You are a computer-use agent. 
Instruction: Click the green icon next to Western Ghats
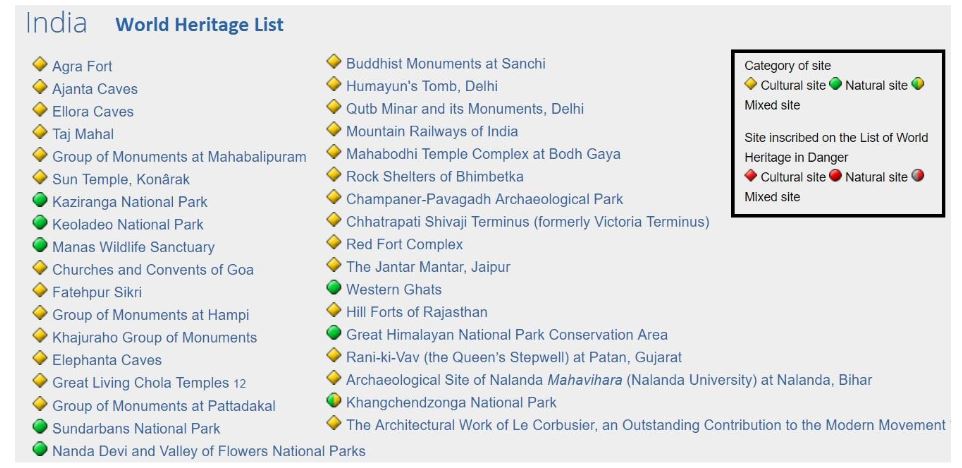[334, 287]
